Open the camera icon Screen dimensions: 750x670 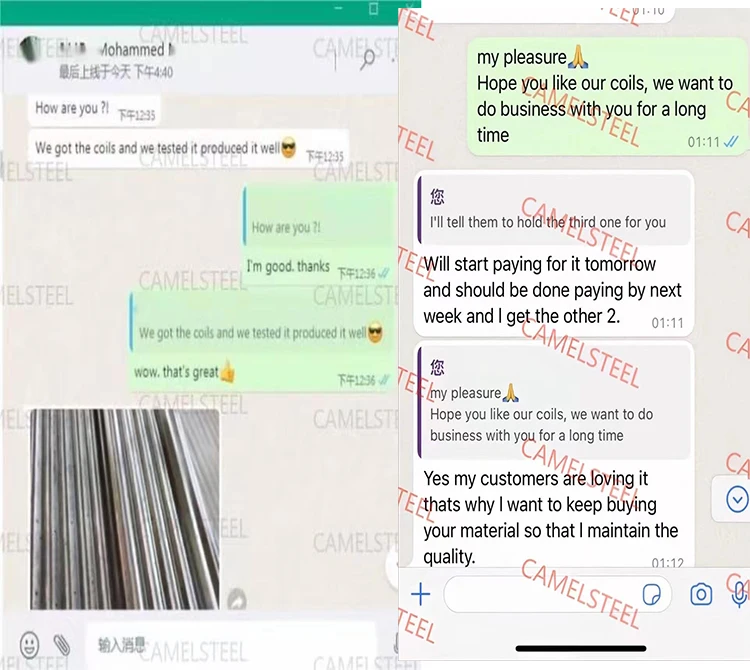click(x=701, y=594)
